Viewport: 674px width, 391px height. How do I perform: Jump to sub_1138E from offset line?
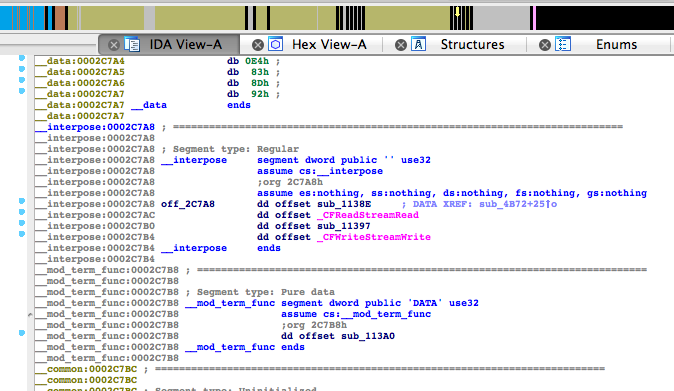[x=344, y=204]
